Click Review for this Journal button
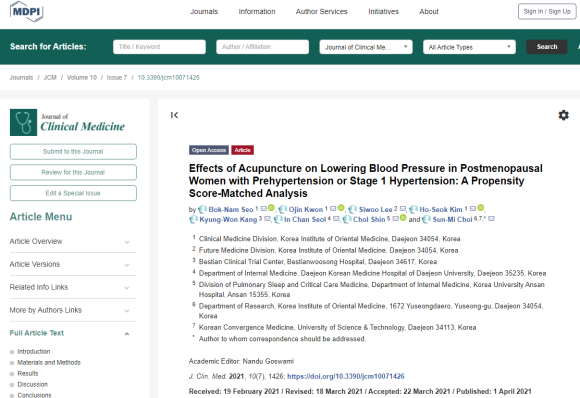Image resolution: width=580 pixels, height=398 pixels. point(73,172)
